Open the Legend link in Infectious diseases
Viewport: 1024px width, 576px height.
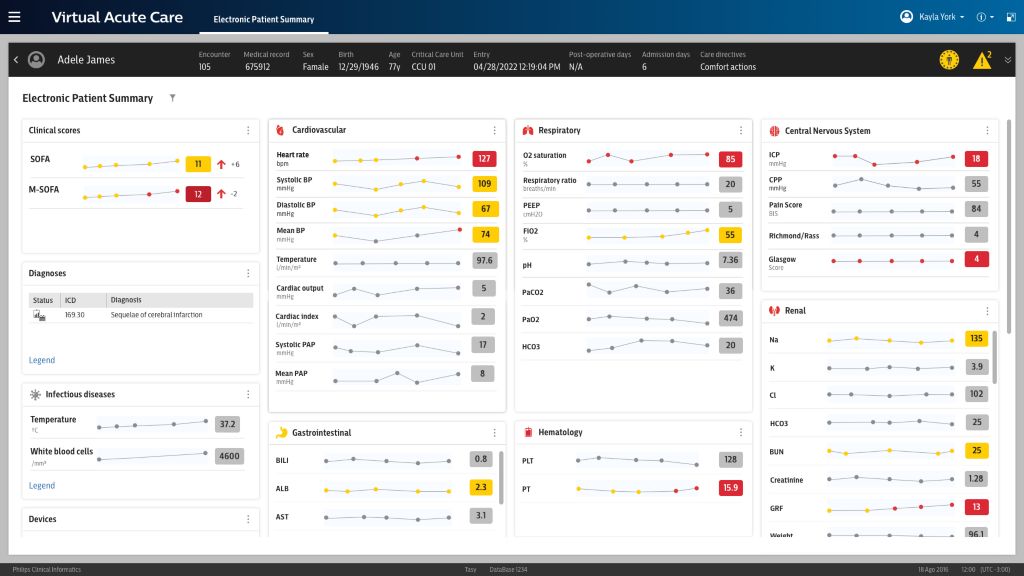[42, 485]
